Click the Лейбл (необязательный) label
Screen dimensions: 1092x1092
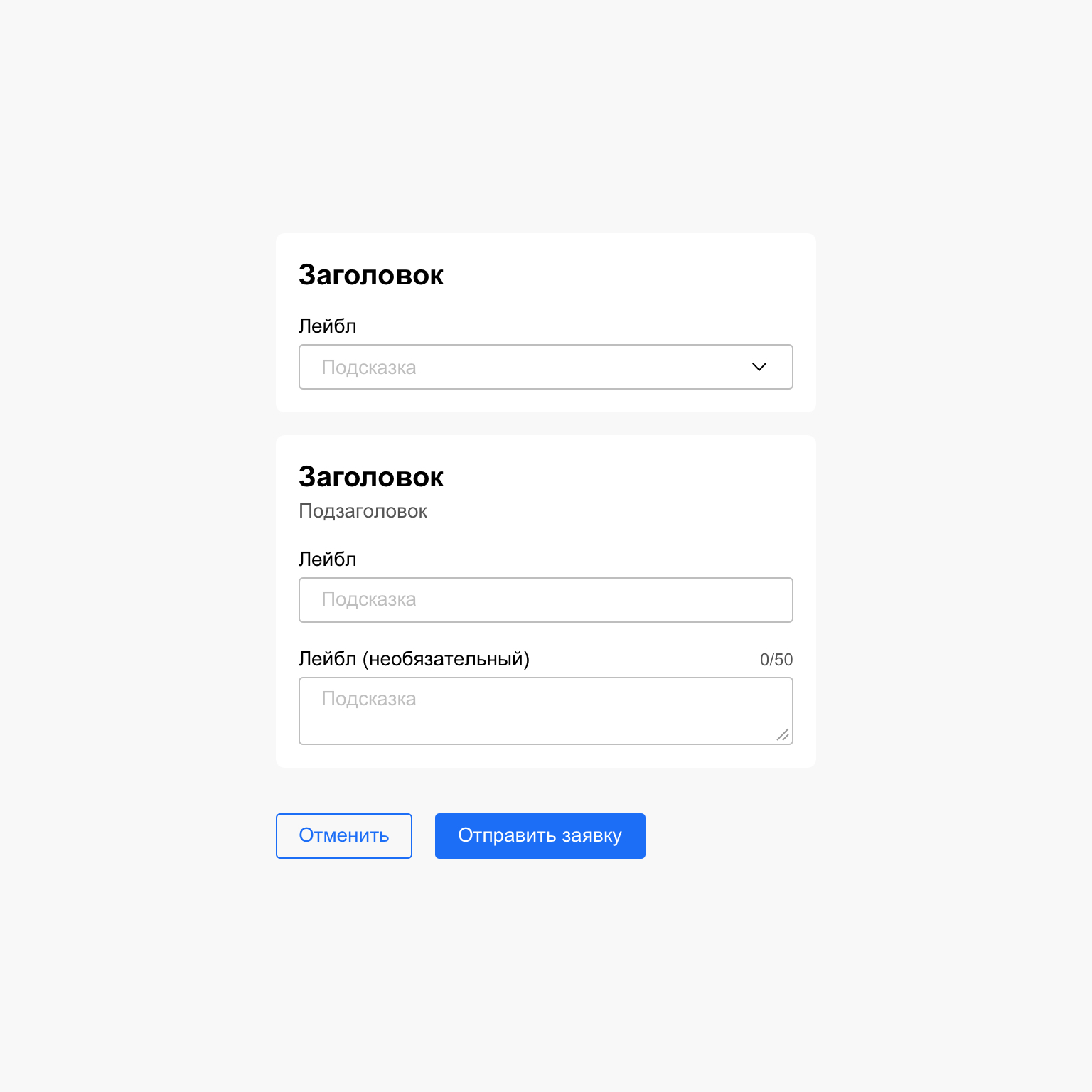tap(414, 659)
